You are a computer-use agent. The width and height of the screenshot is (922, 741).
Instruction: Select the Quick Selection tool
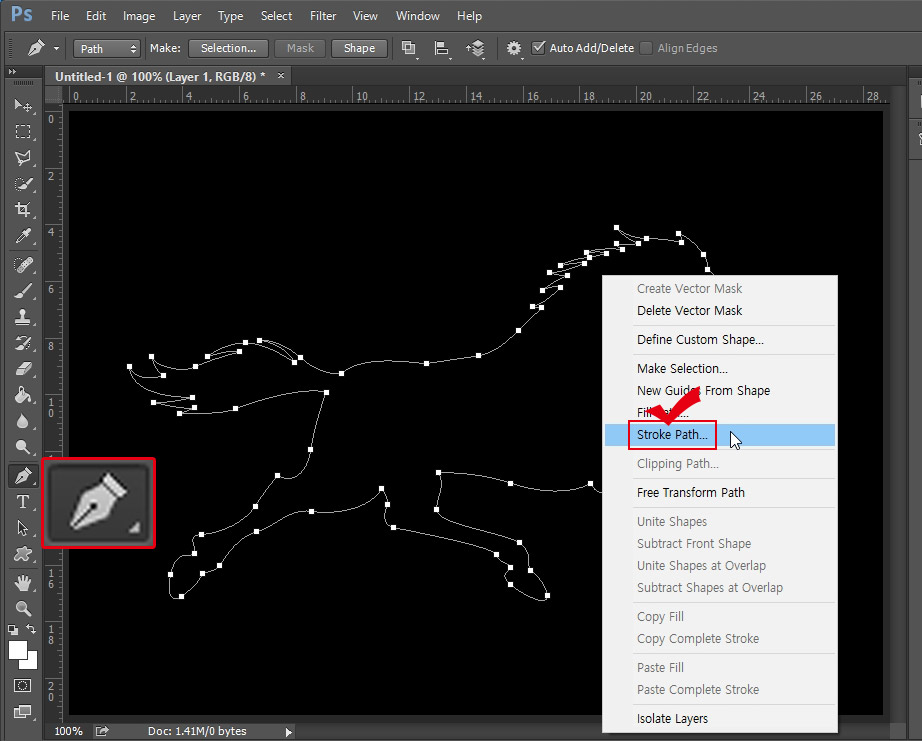click(23, 183)
